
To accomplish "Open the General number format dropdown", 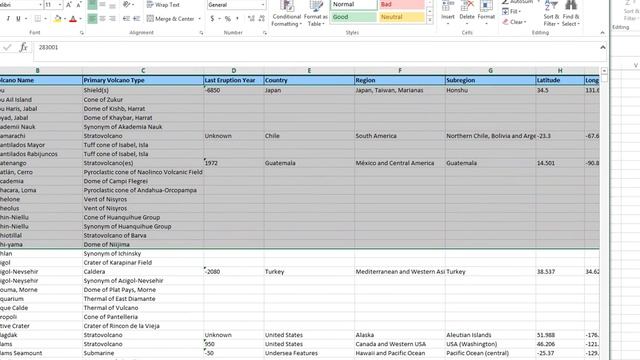I will (262, 5).
